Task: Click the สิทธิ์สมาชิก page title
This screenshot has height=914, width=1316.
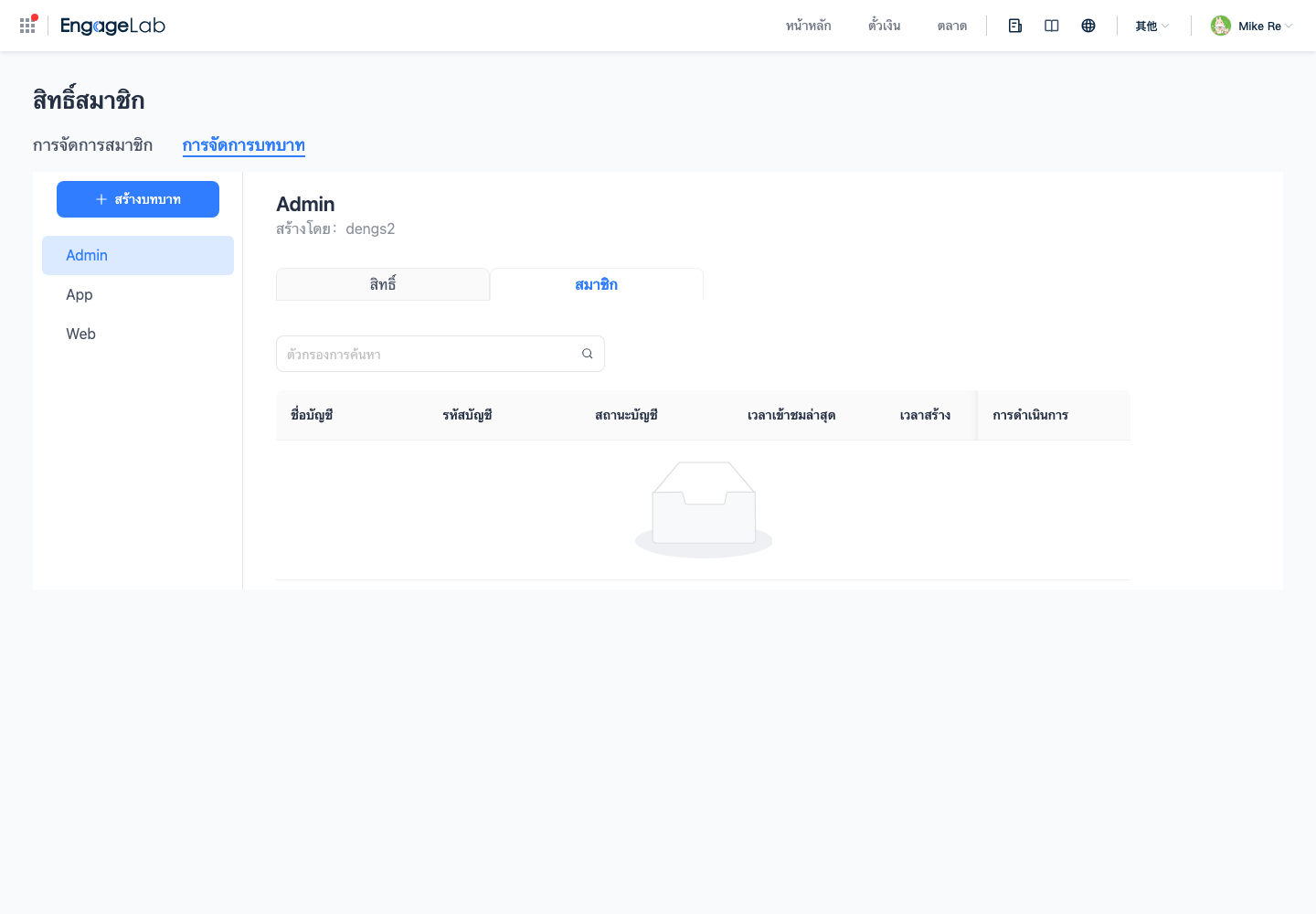Action: tap(89, 100)
